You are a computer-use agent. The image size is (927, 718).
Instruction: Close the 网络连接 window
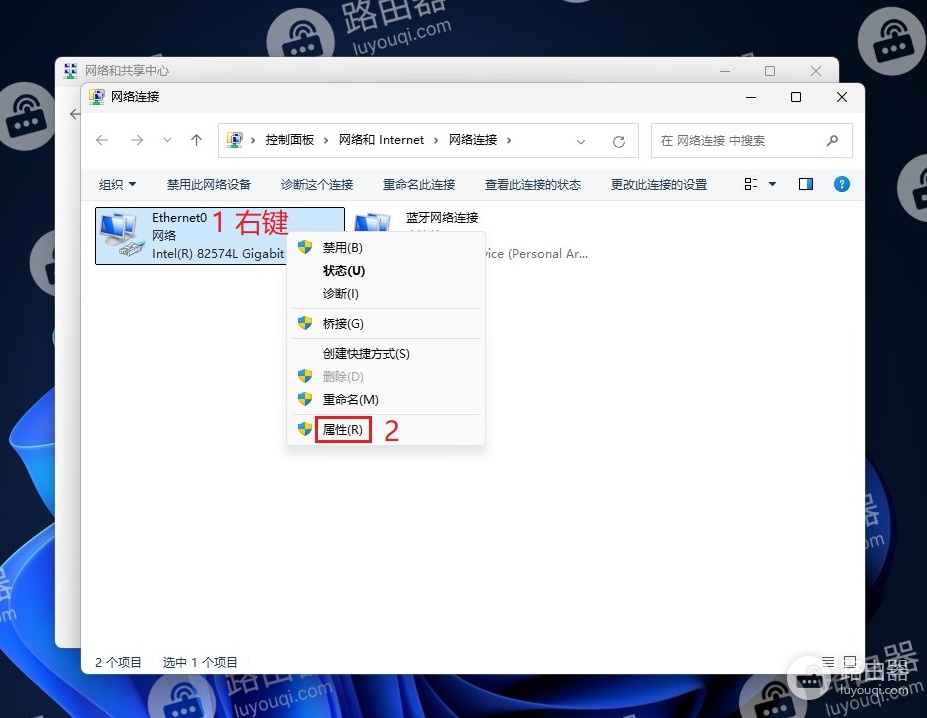[842, 97]
